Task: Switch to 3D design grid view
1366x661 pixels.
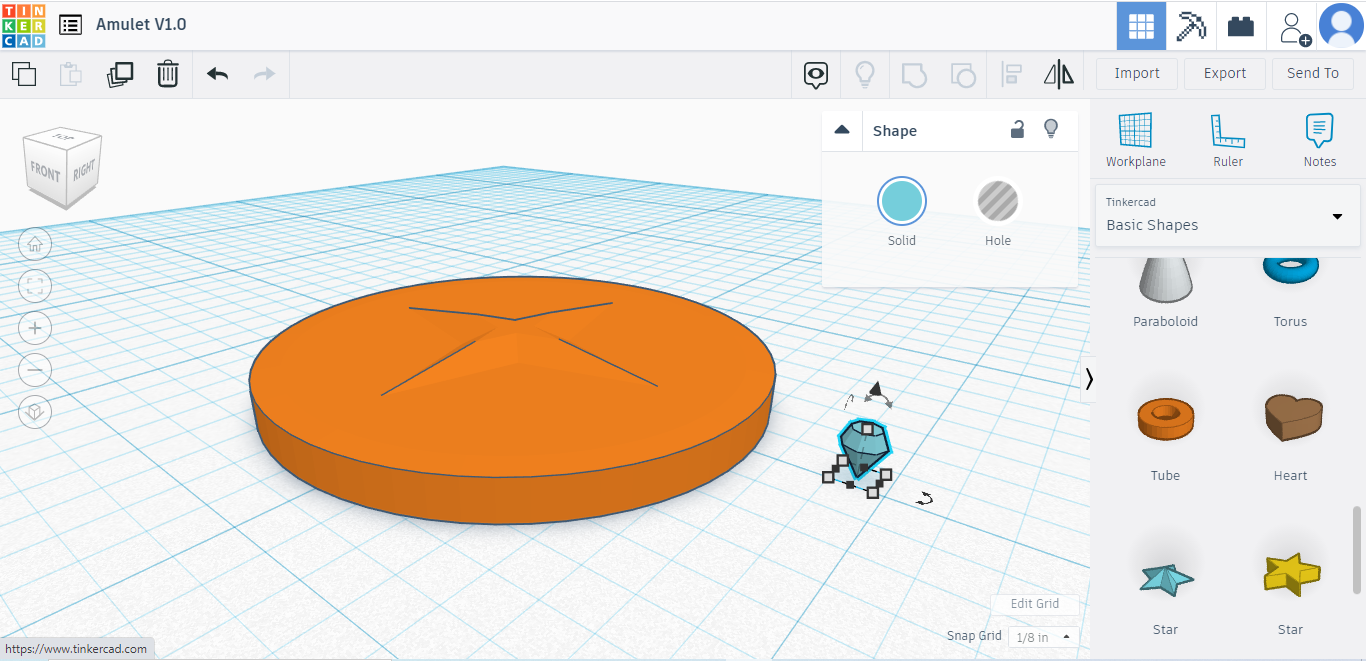Action: pyautogui.click(x=1141, y=26)
